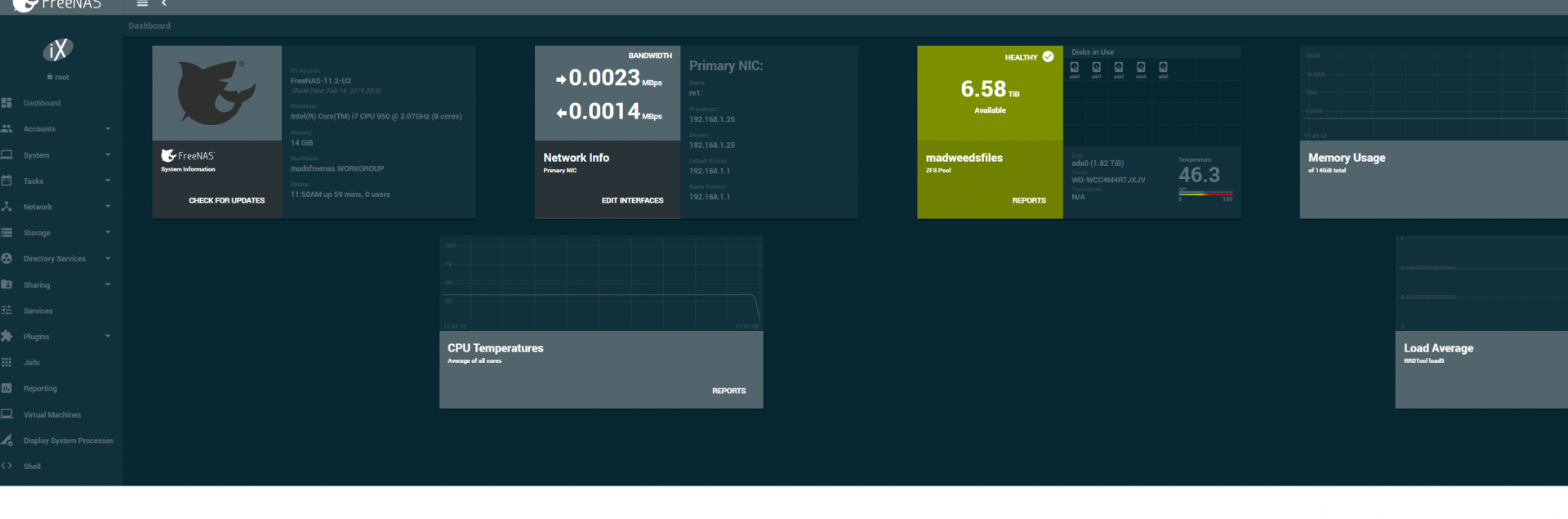Open Display System Processes
This screenshot has width=1568, height=519.
[61, 441]
